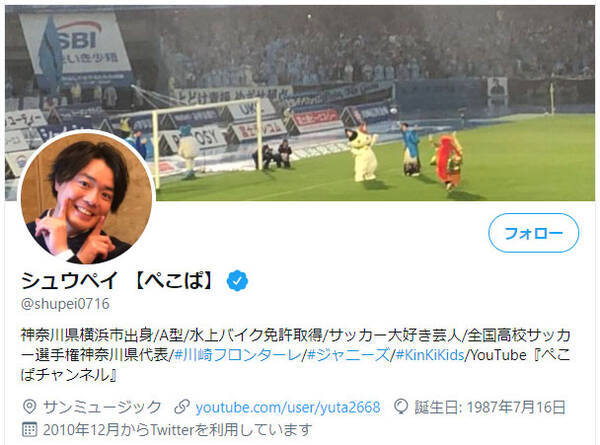Click the location pin icon

click(29, 407)
